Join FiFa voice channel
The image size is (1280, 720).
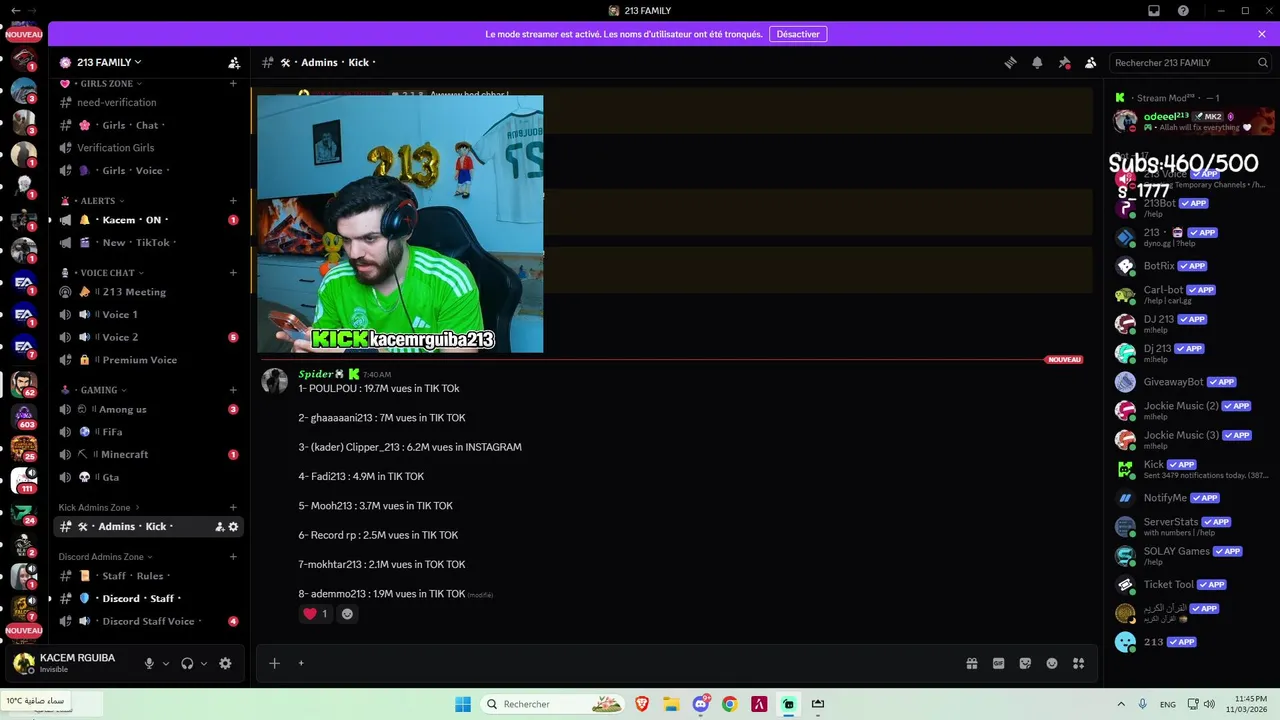[x=148, y=432]
